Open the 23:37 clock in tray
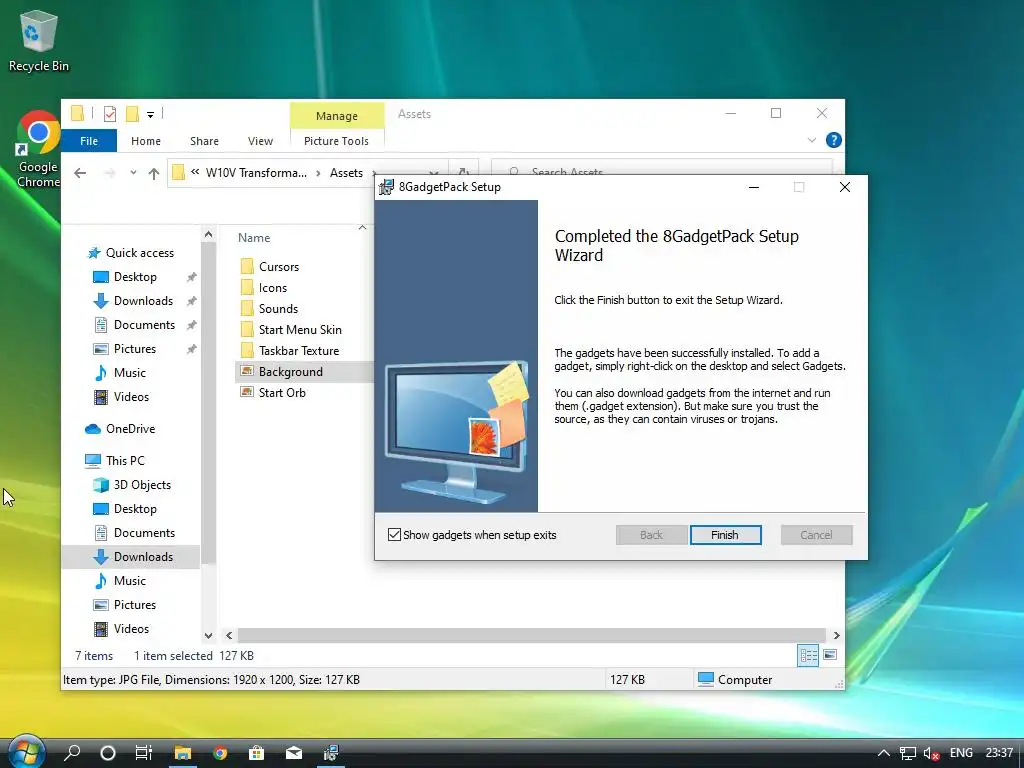Screen dimensions: 1024x768 999,753
